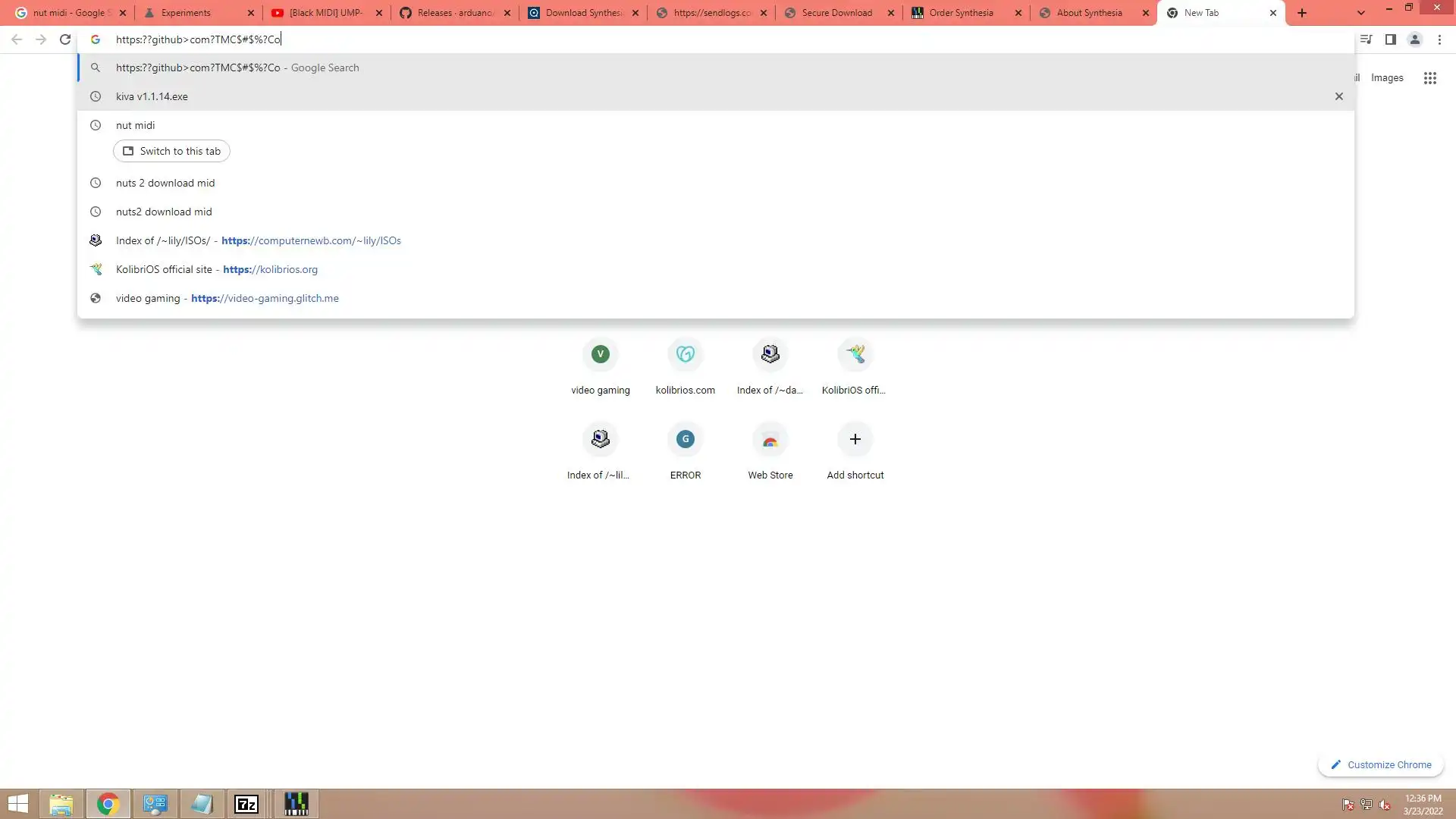
Task: Open the media controls icon
Action: (1366, 39)
